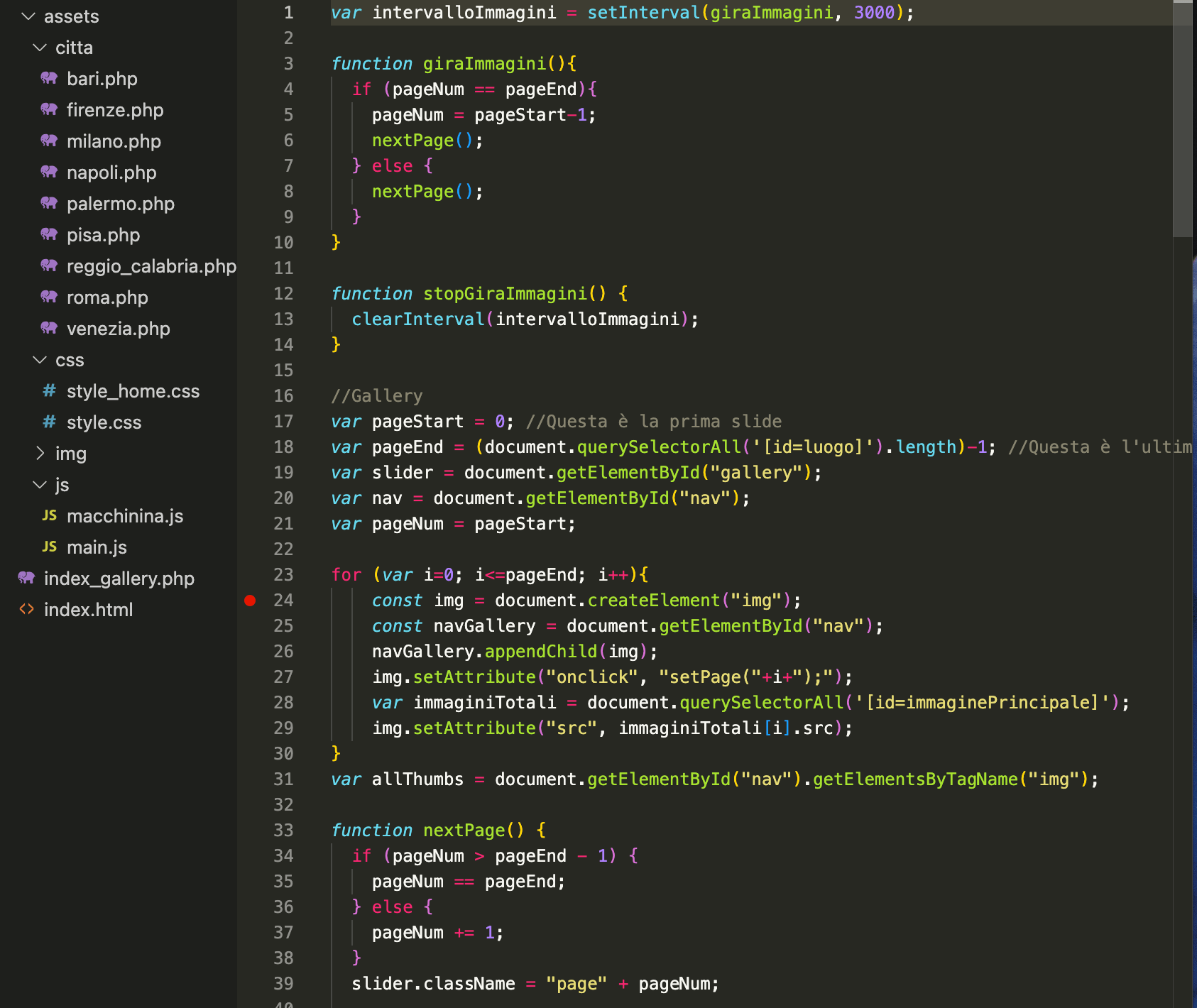The height and width of the screenshot is (1008, 1197).
Task: Click the JS icon beside macchinina.js
Action: (x=49, y=515)
